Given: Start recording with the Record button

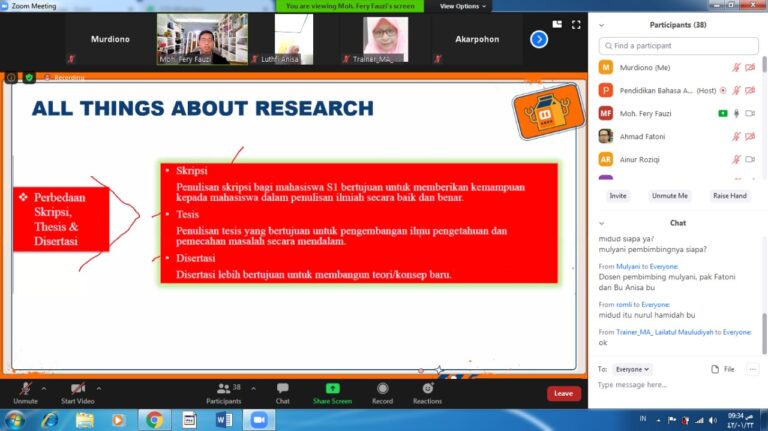Looking at the screenshot, I should coord(383,393).
